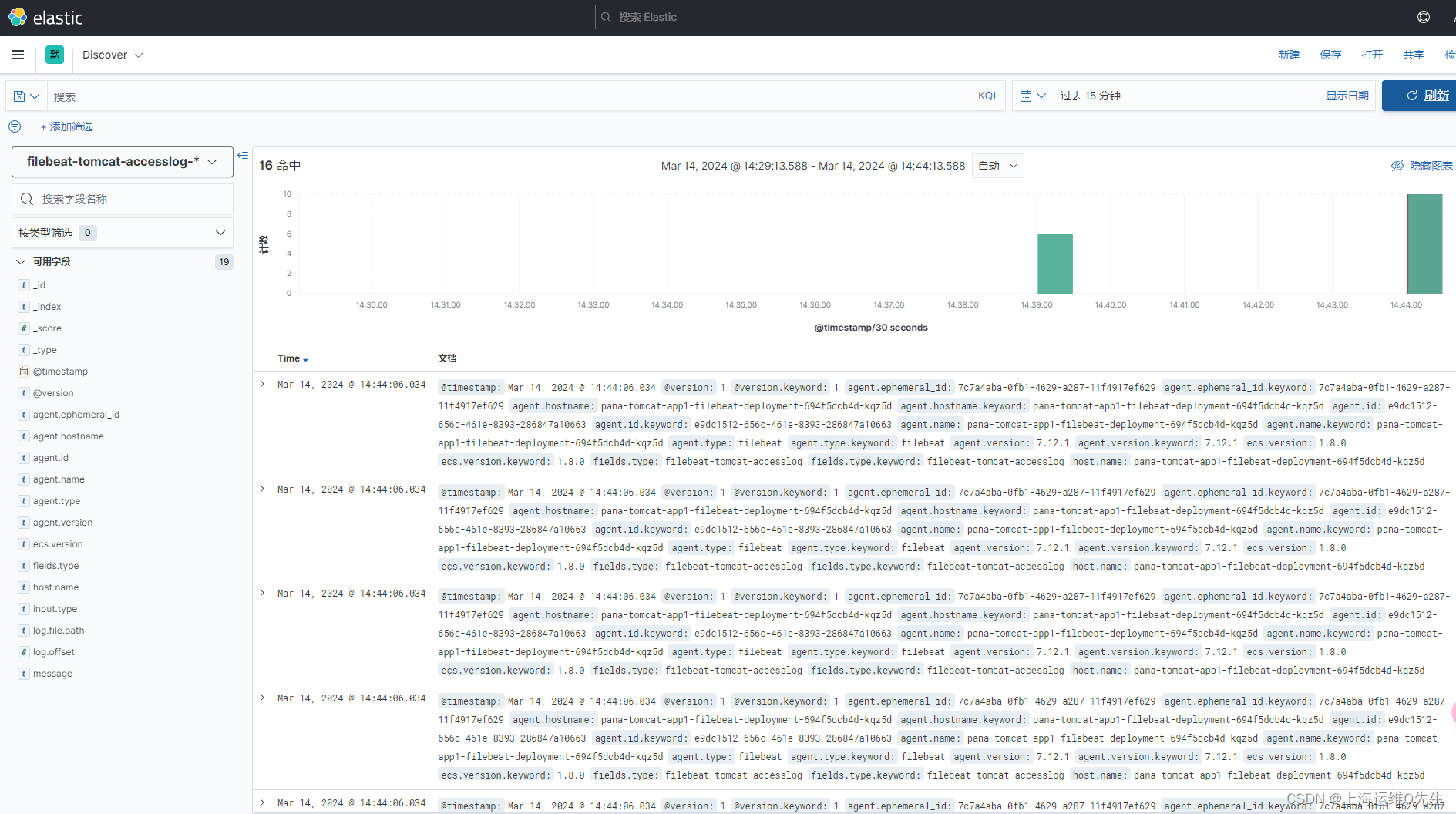Click the _id field type icon
Viewport: 1456px width, 814px height.
(24, 285)
